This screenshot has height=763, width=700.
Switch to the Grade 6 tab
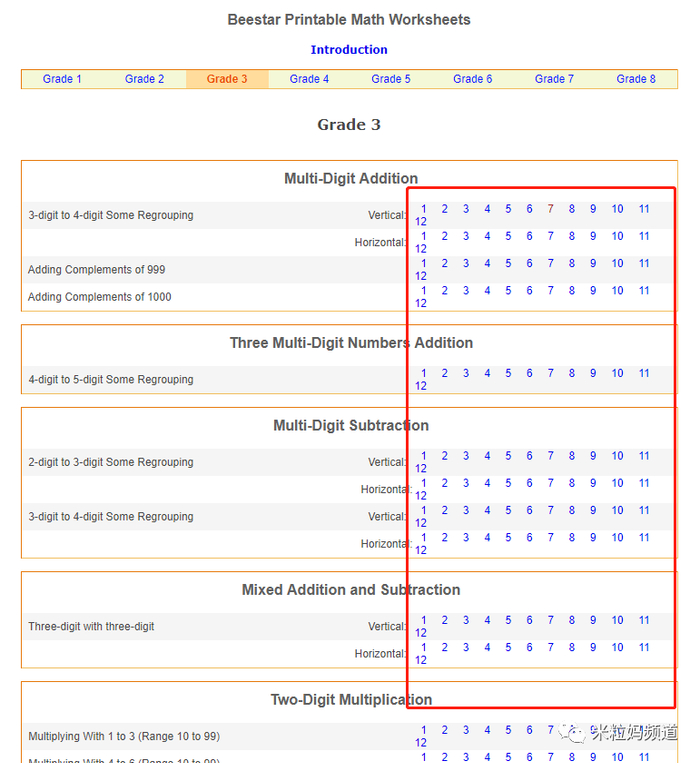pyautogui.click(x=472, y=79)
